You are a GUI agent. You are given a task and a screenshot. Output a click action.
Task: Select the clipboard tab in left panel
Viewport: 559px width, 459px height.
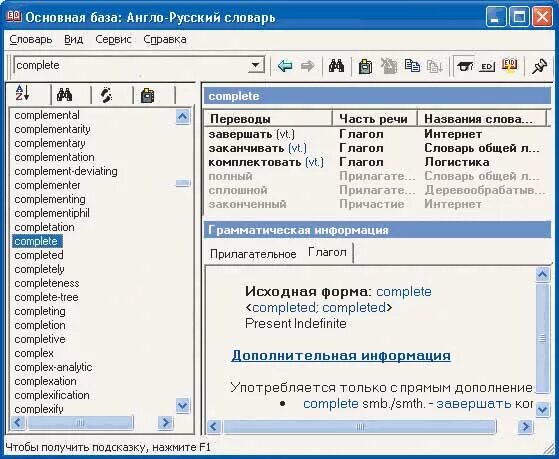147,95
